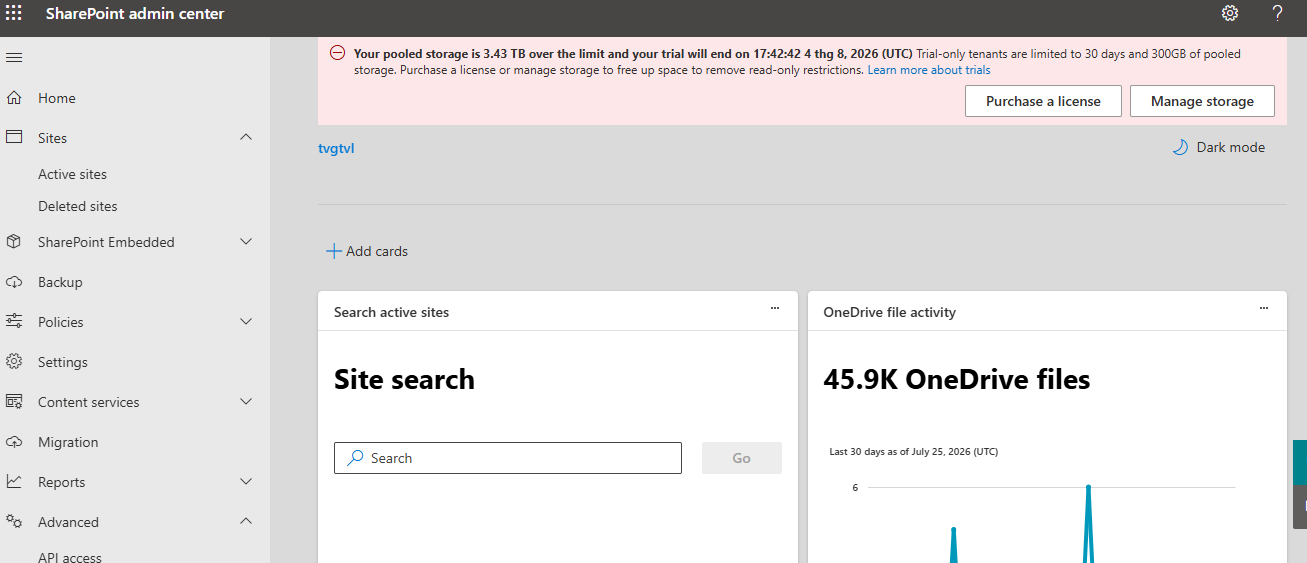Collapse the navigation hamburger menu
The height and width of the screenshot is (563, 1307).
tap(14, 57)
